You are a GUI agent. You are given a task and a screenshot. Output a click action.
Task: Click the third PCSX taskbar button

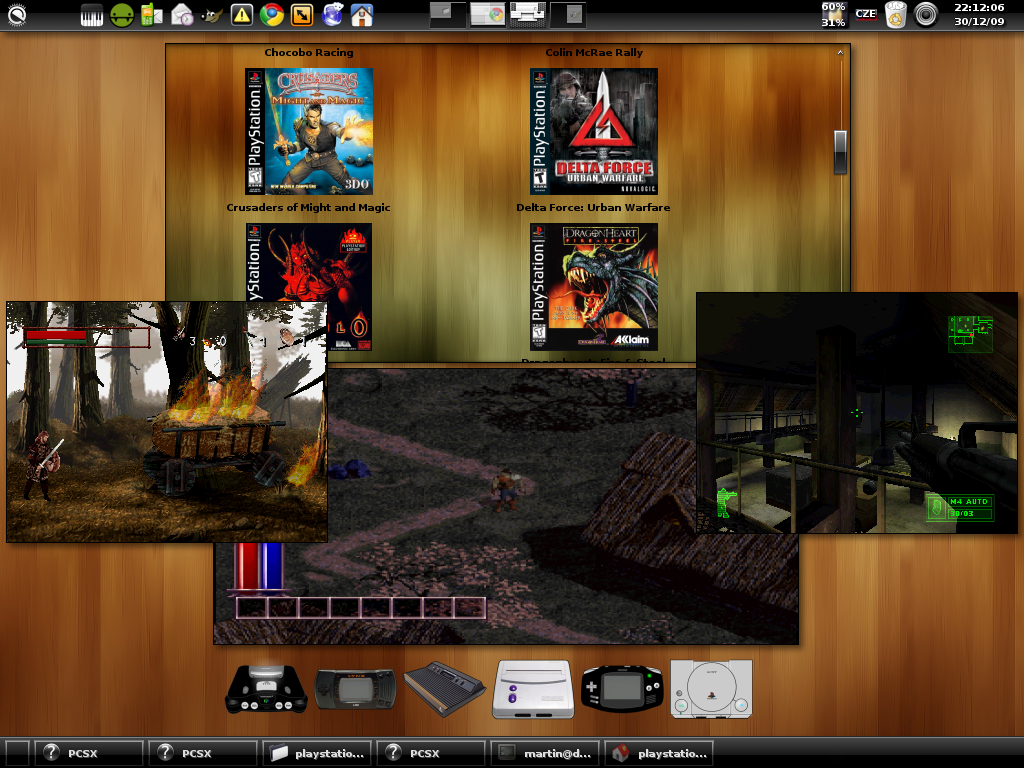tap(430, 753)
